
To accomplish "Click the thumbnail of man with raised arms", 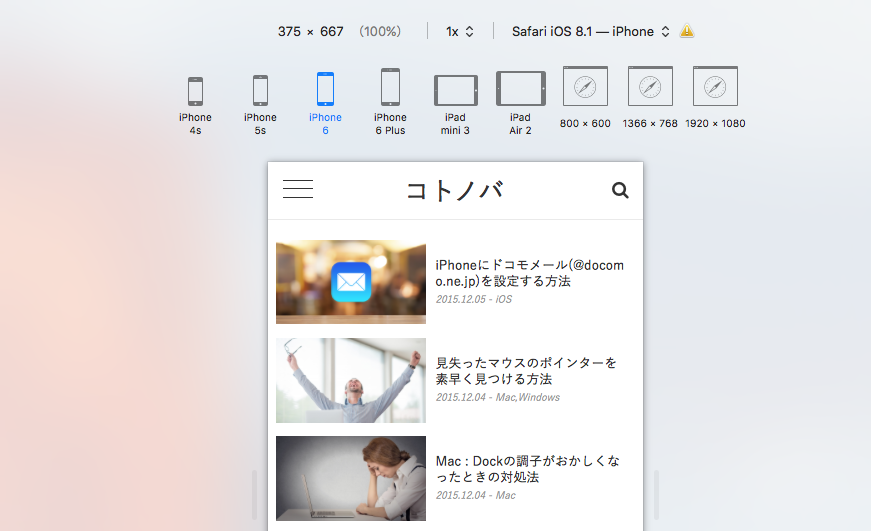I will pos(351,380).
